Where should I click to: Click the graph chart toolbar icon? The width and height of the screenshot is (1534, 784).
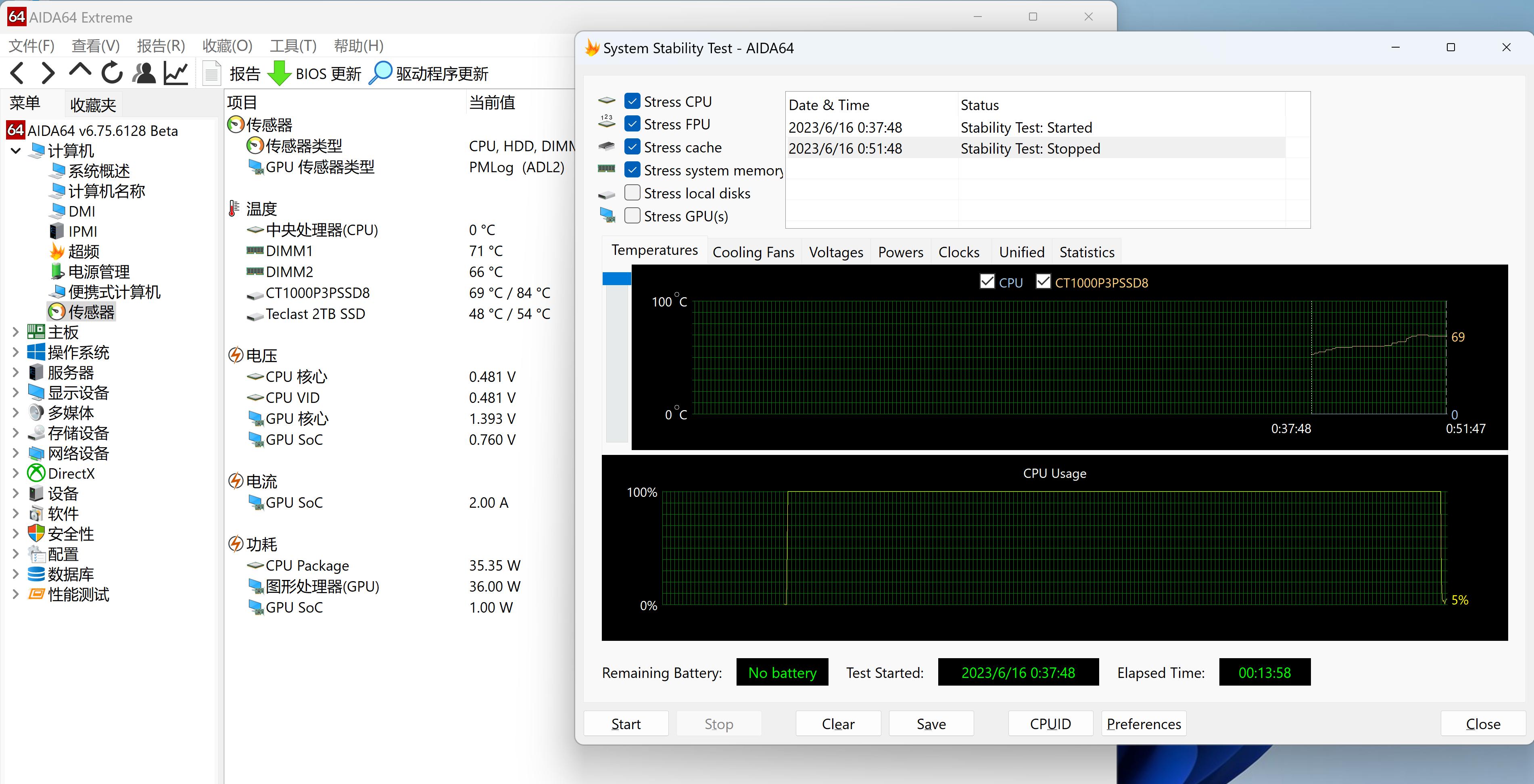click(176, 73)
